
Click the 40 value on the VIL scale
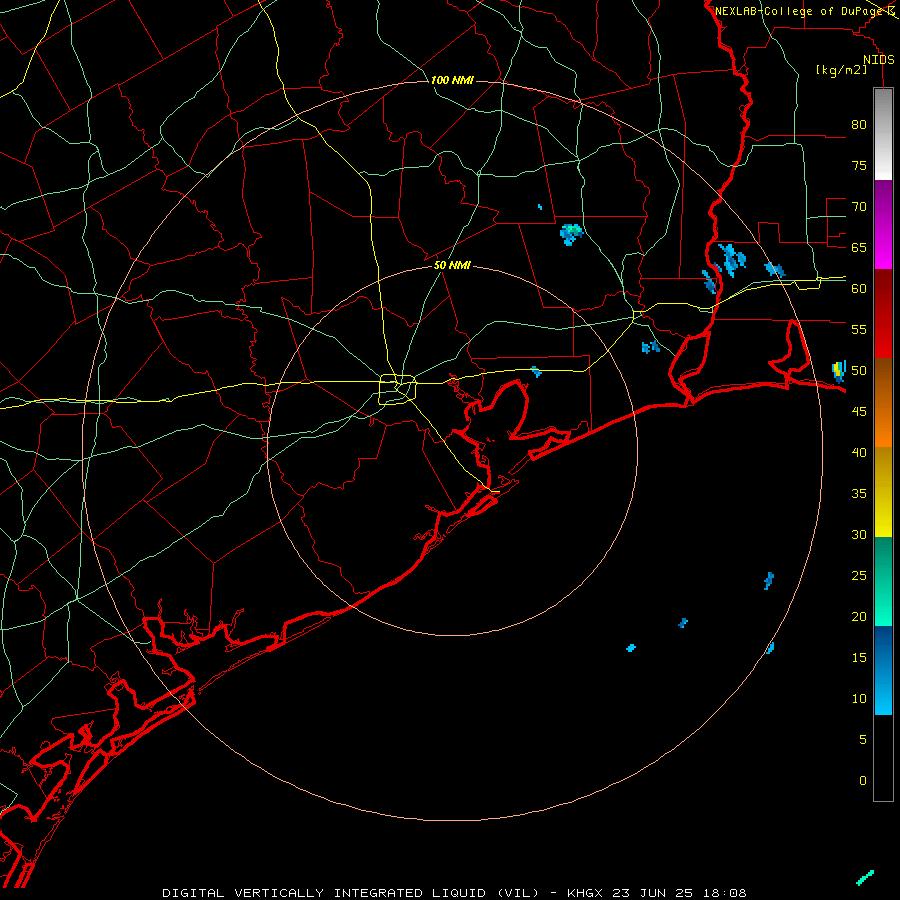[x=859, y=452]
